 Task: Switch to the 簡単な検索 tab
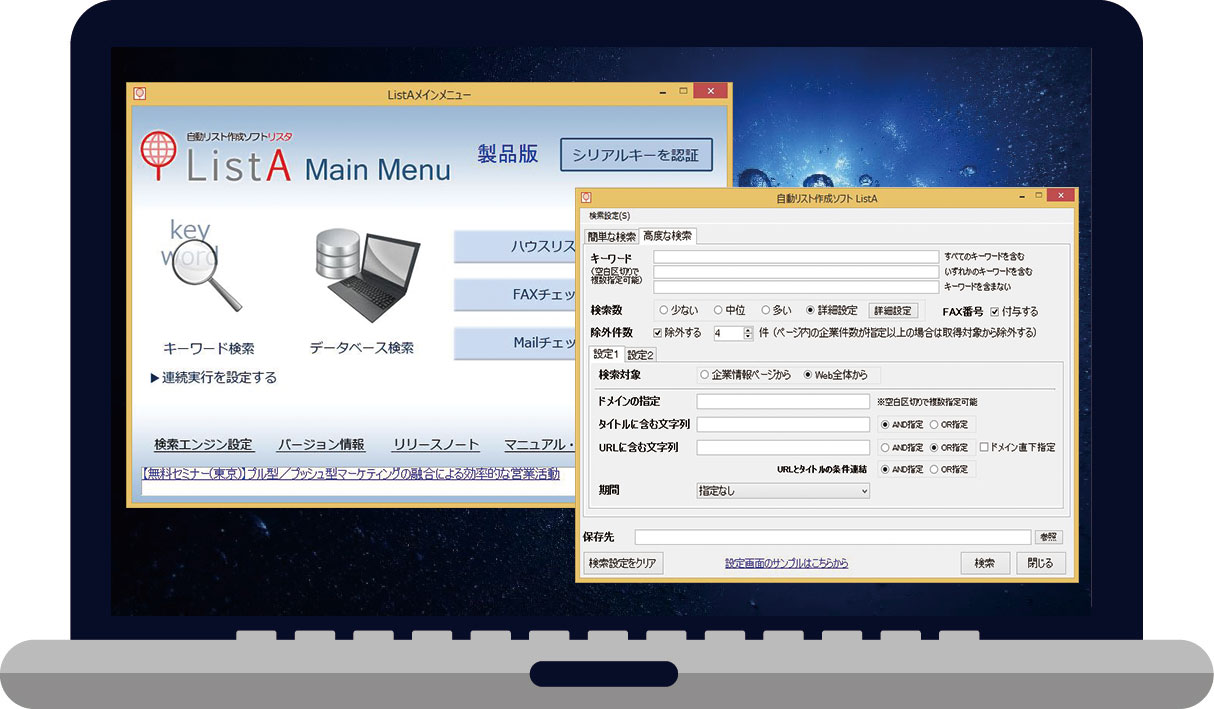(x=611, y=237)
